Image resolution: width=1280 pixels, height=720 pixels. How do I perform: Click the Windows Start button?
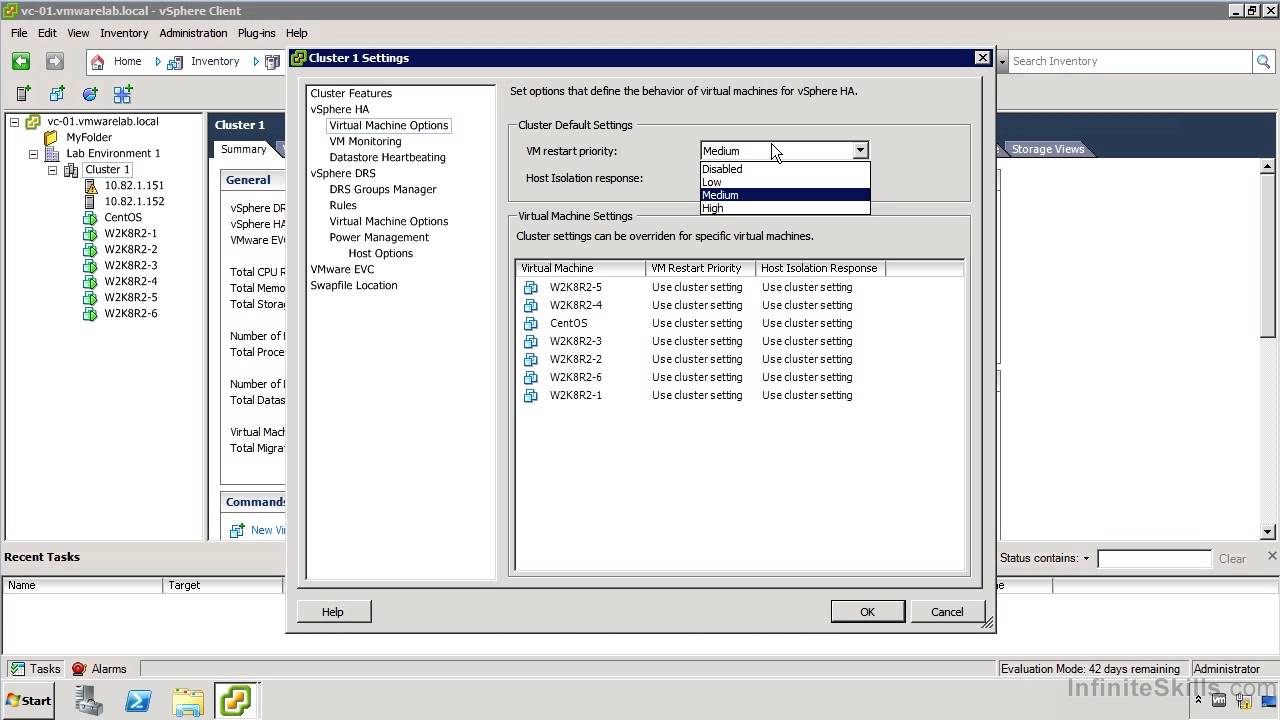(29, 701)
